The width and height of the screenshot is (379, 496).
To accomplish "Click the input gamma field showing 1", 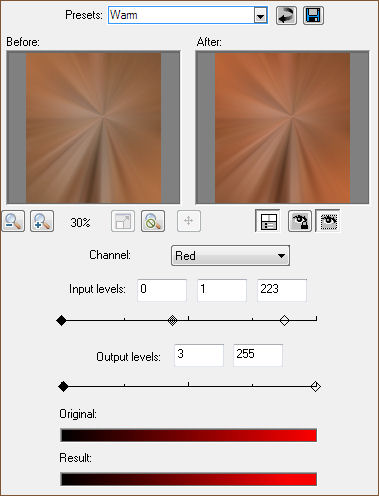I will pyautogui.click(x=222, y=290).
